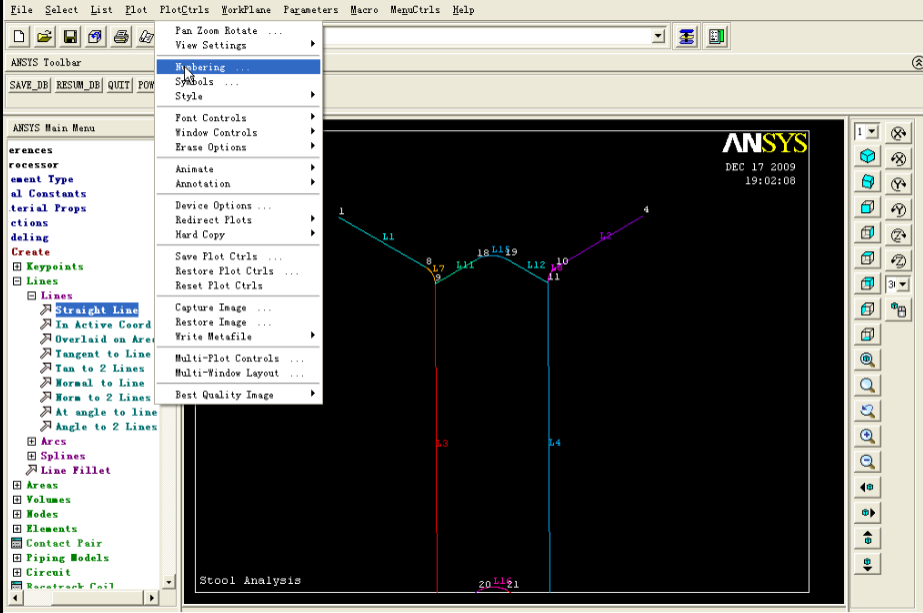Screen dimensions: 923x613
Task: Click the Print image icon
Action: point(121,37)
